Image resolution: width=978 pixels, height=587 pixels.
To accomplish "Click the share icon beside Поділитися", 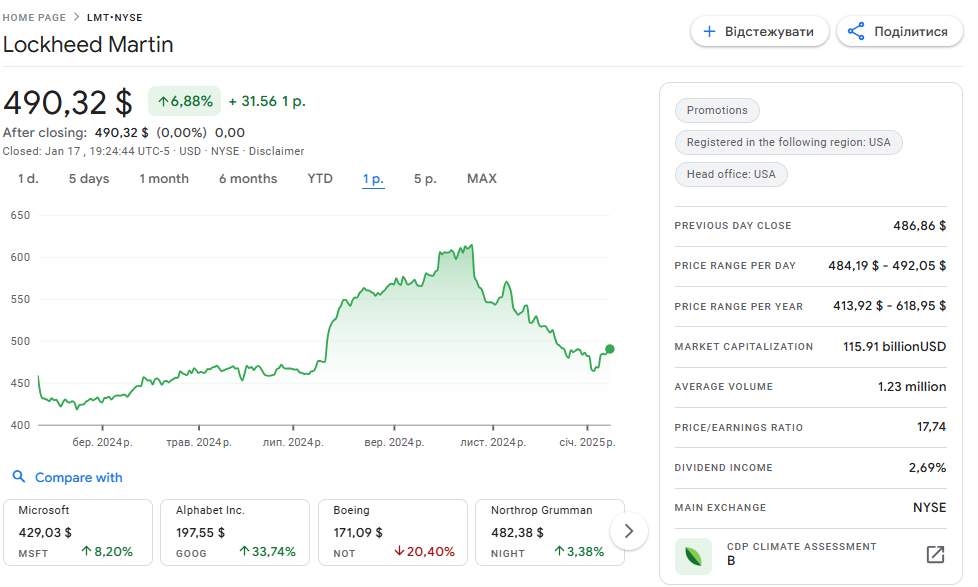I will (856, 32).
